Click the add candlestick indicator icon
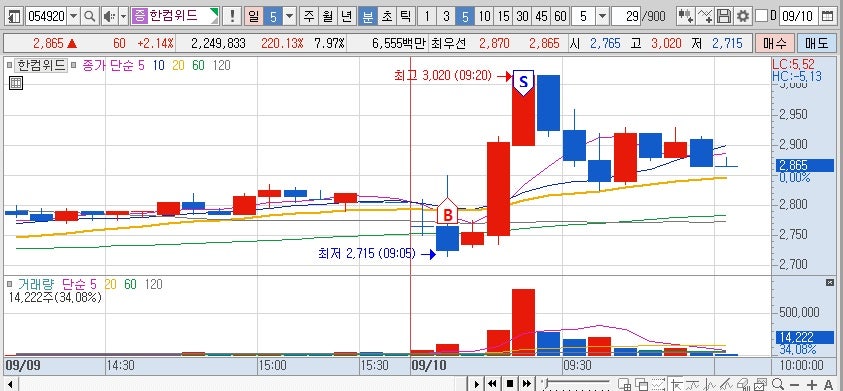 (685, 16)
